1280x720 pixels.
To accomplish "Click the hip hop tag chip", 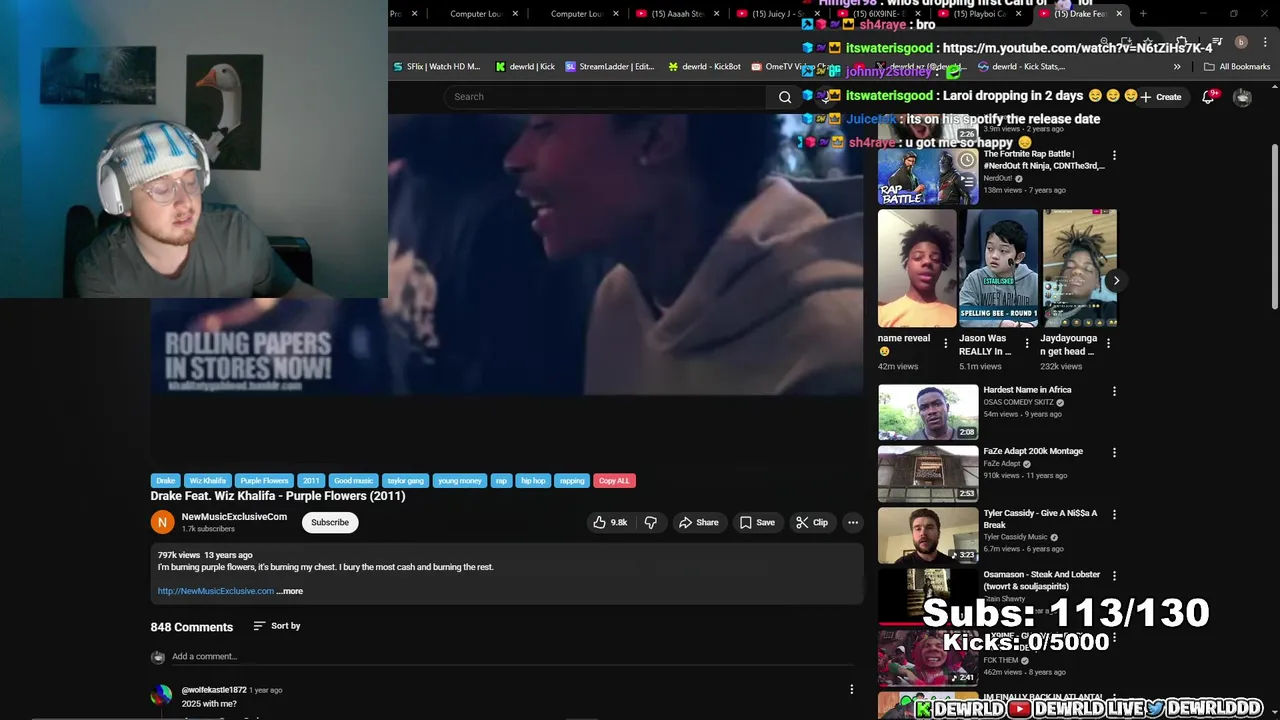I will pos(533,481).
